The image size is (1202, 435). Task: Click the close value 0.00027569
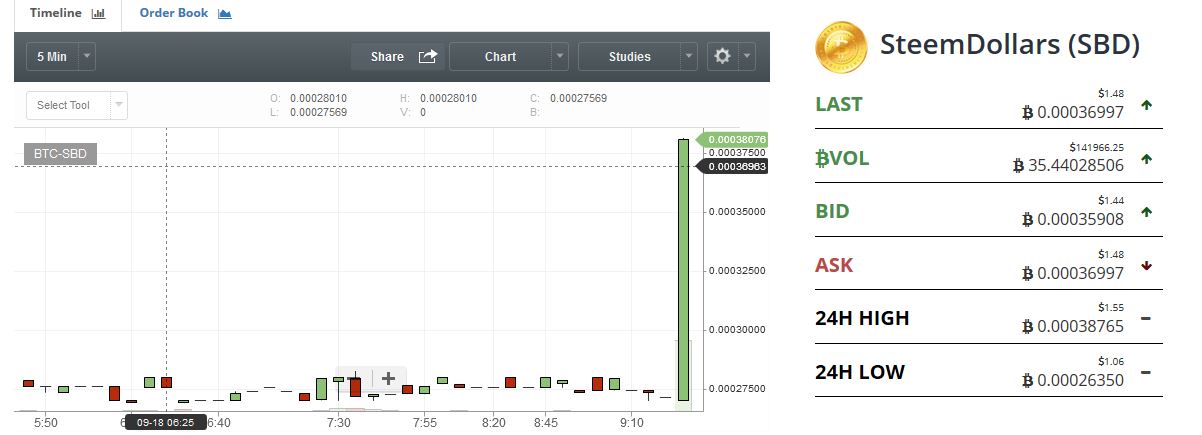pos(578,98)
